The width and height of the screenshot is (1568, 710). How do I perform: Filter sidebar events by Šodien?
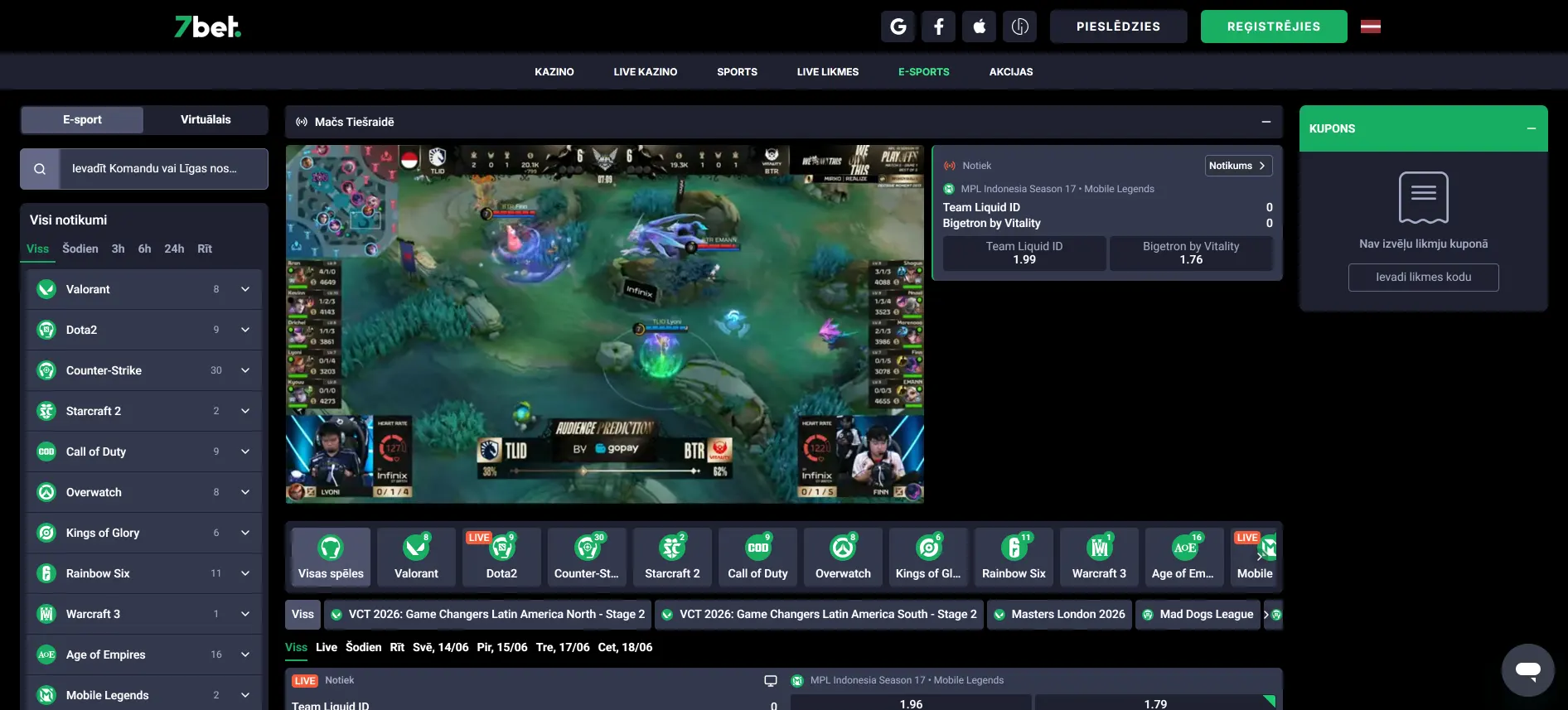click(80, 249)
